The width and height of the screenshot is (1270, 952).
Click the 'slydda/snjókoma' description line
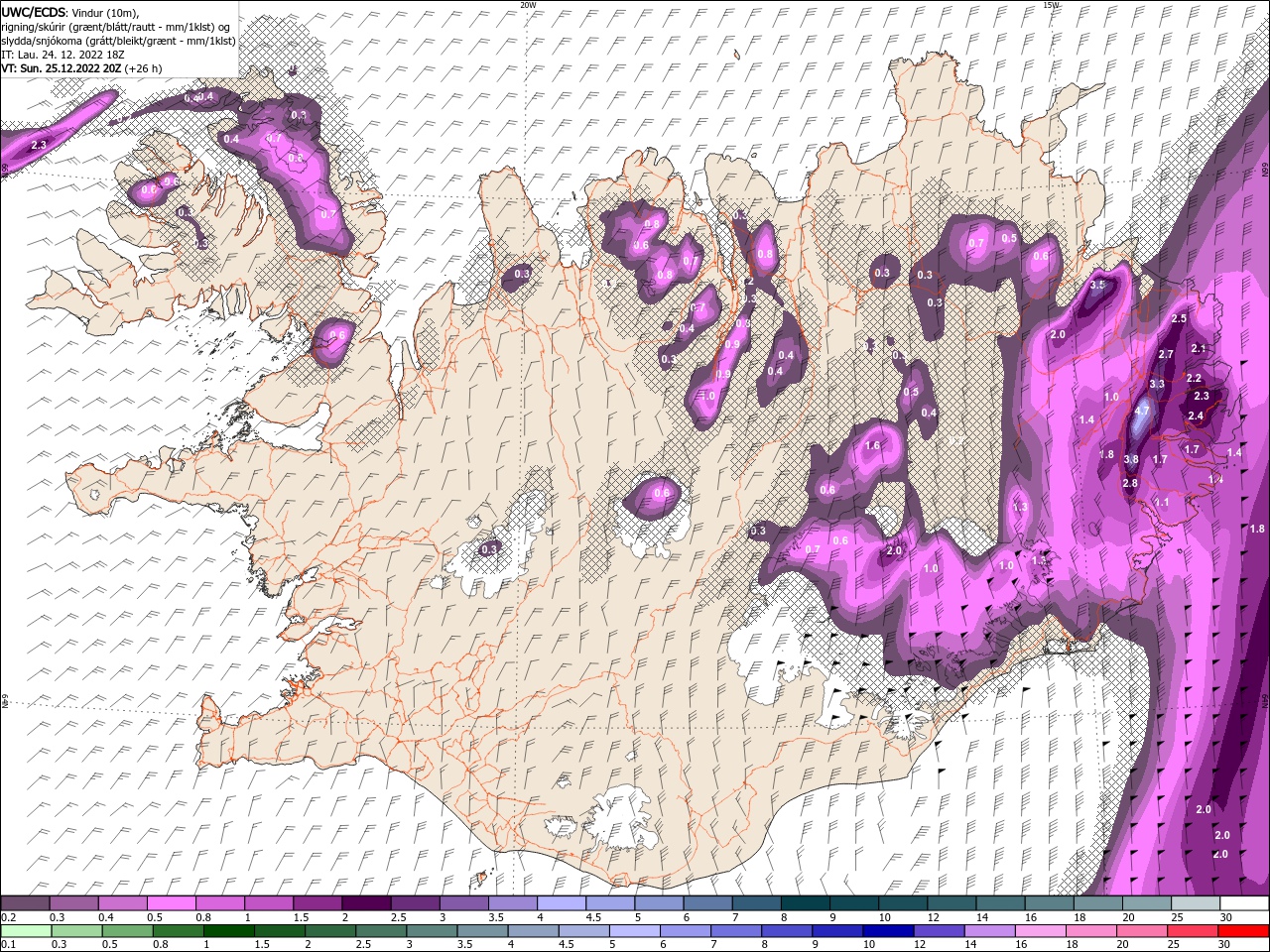tap(118, 40)
